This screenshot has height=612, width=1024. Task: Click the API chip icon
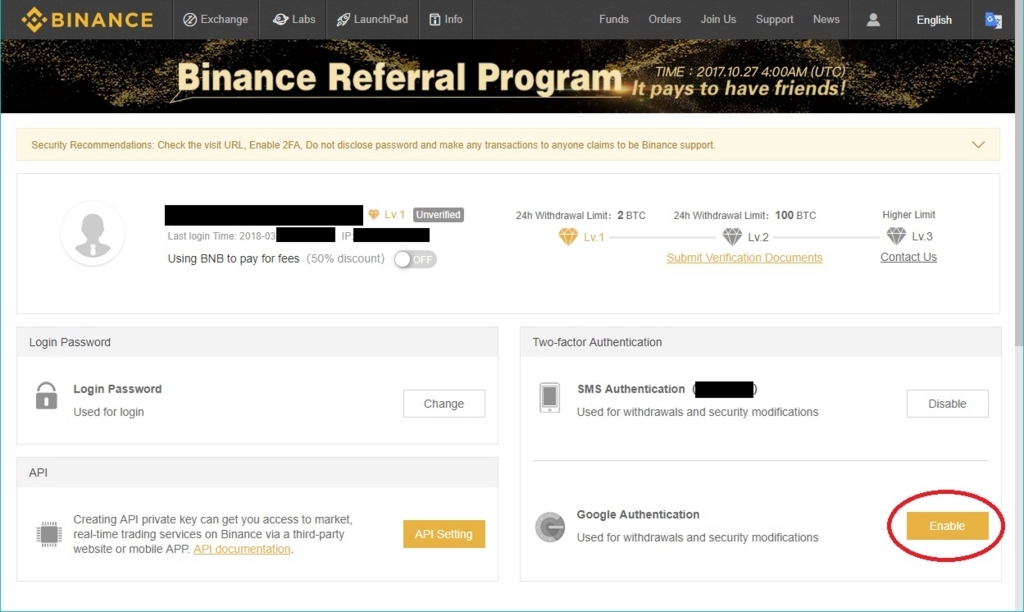click(48, 534)
